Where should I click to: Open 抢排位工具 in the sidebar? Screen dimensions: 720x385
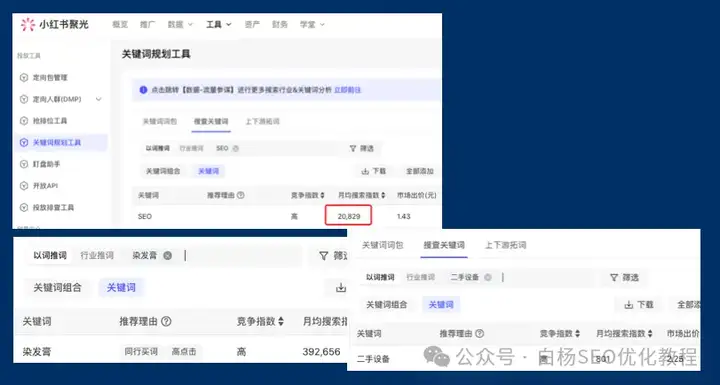pos(44,121)
